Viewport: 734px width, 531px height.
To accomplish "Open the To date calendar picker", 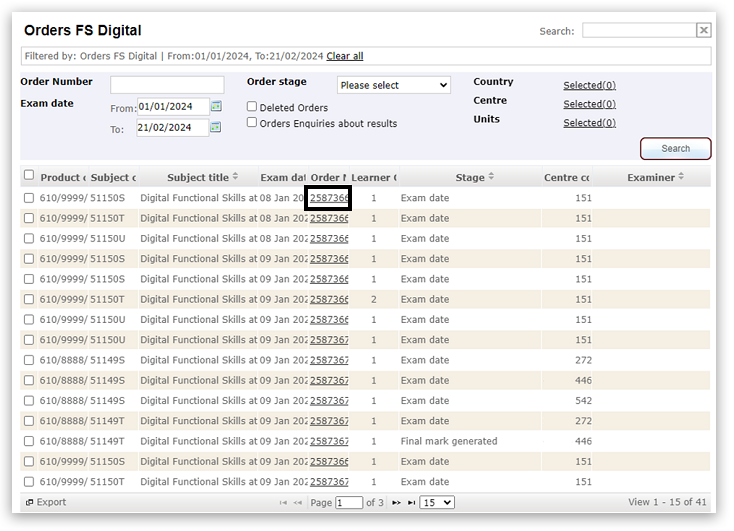I will (x=216, y=128).
